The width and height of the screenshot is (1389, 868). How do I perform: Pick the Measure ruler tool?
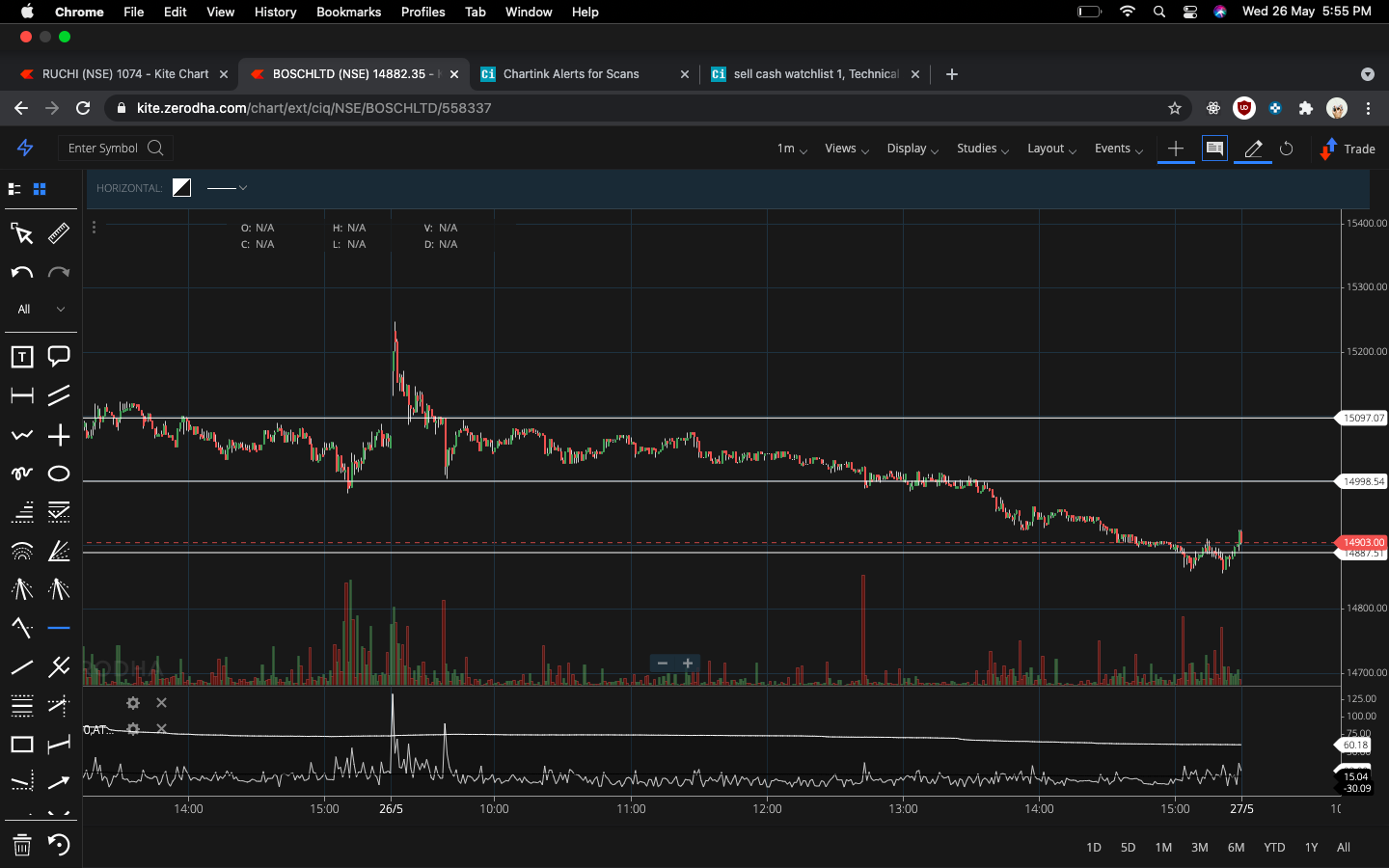coord(58,233)
